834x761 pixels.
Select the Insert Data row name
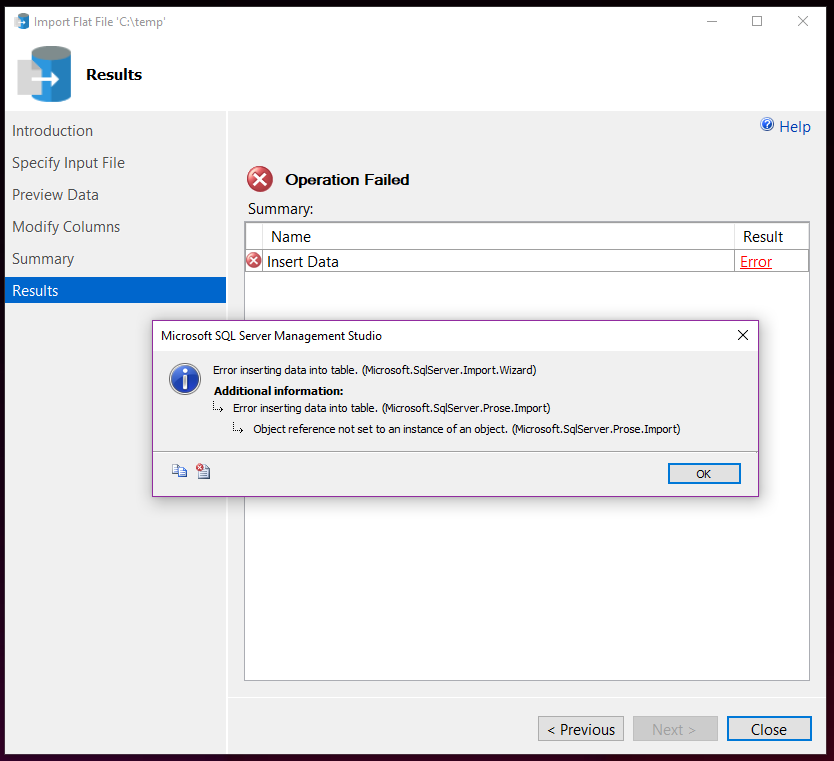pos(303,262)
